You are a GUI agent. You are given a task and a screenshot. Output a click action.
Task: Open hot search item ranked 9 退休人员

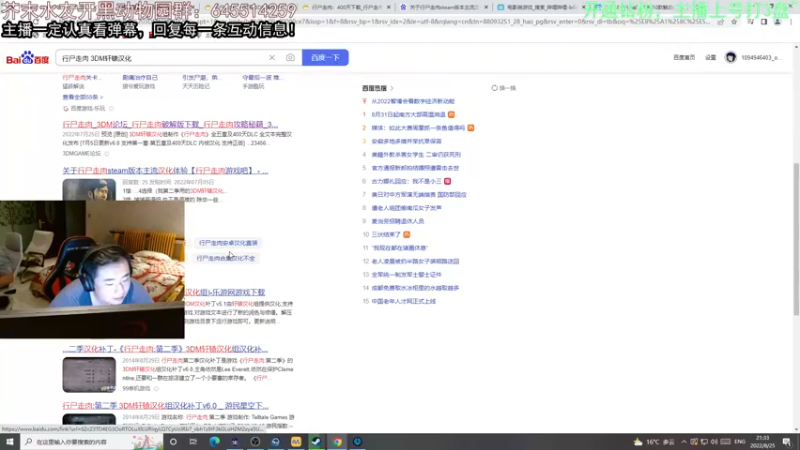click(x=397, y=221)
